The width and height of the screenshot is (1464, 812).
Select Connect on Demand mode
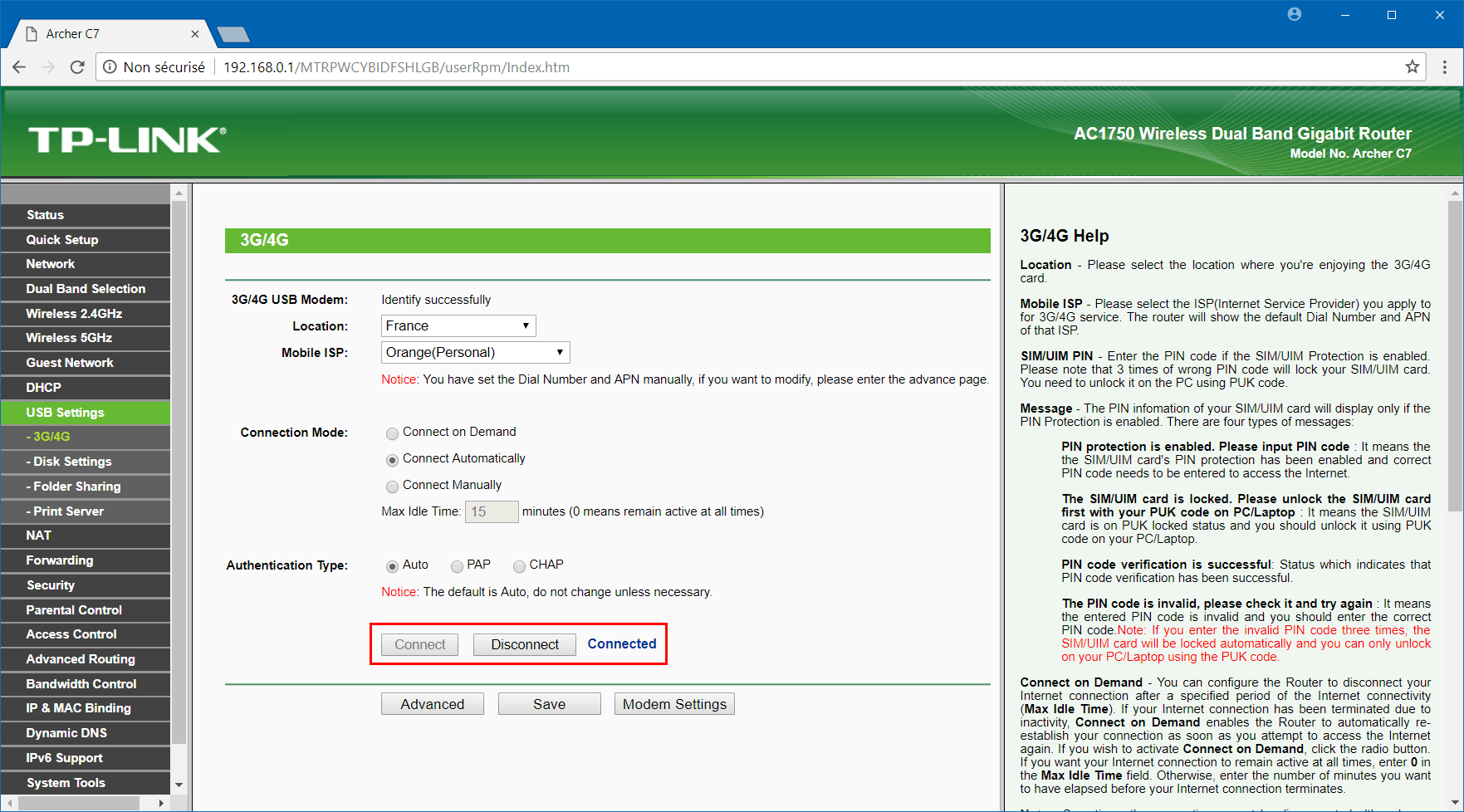point(392,433)
